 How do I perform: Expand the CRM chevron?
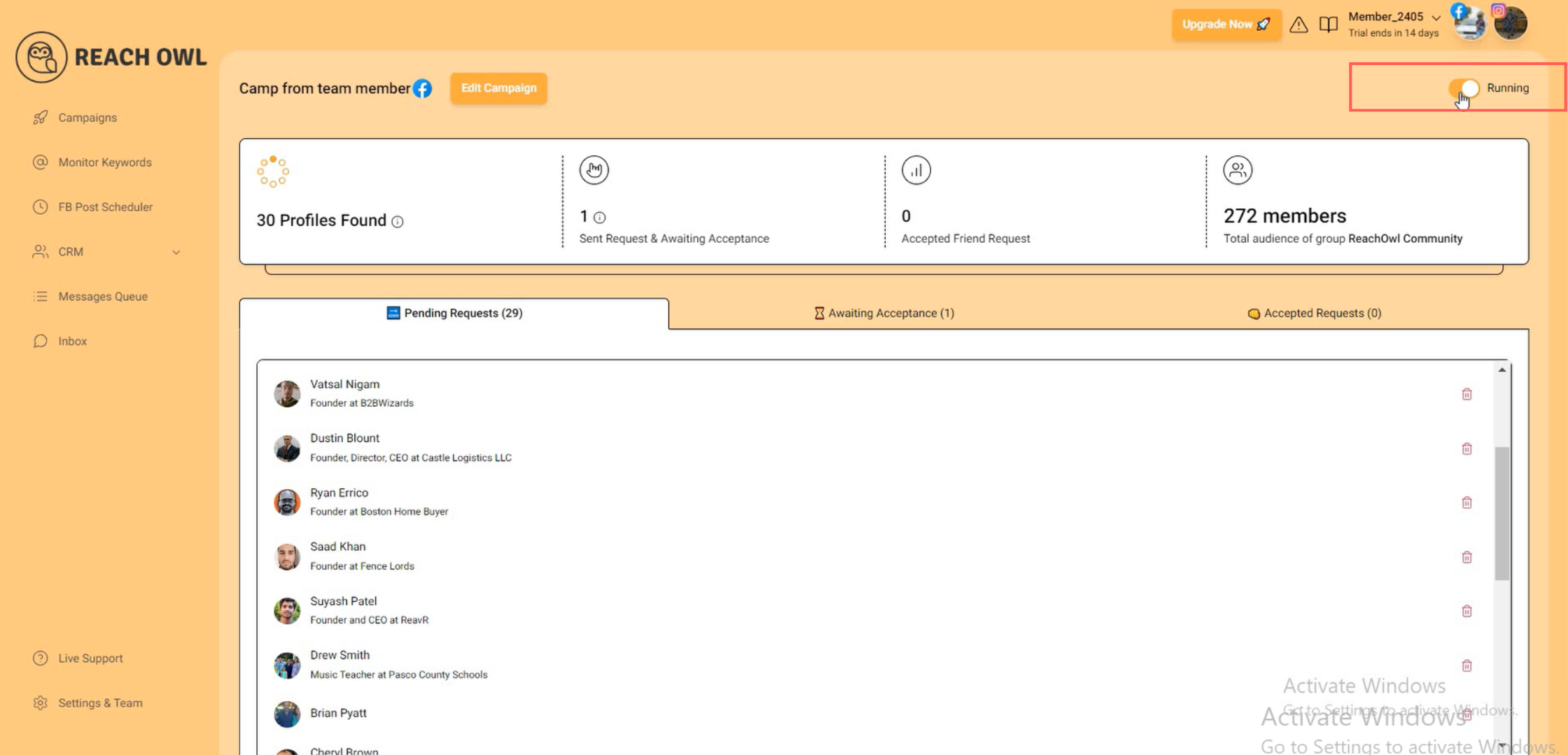176,252
